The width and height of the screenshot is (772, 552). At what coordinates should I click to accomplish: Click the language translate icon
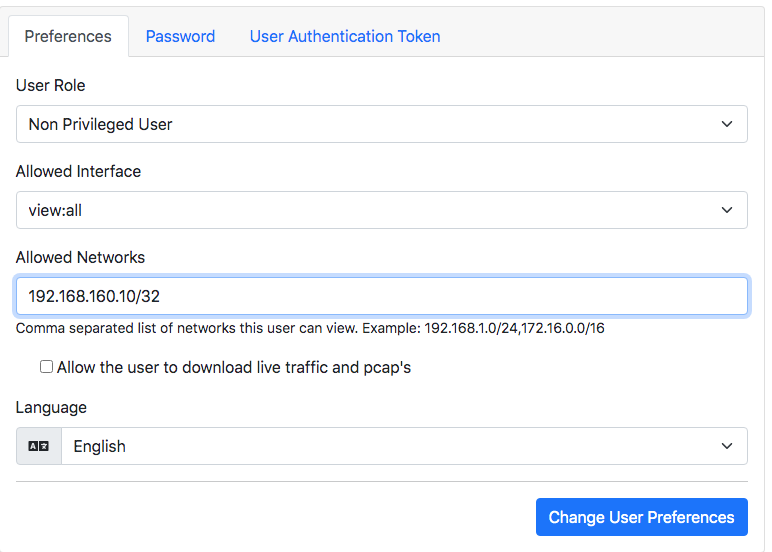coord(38,446)
